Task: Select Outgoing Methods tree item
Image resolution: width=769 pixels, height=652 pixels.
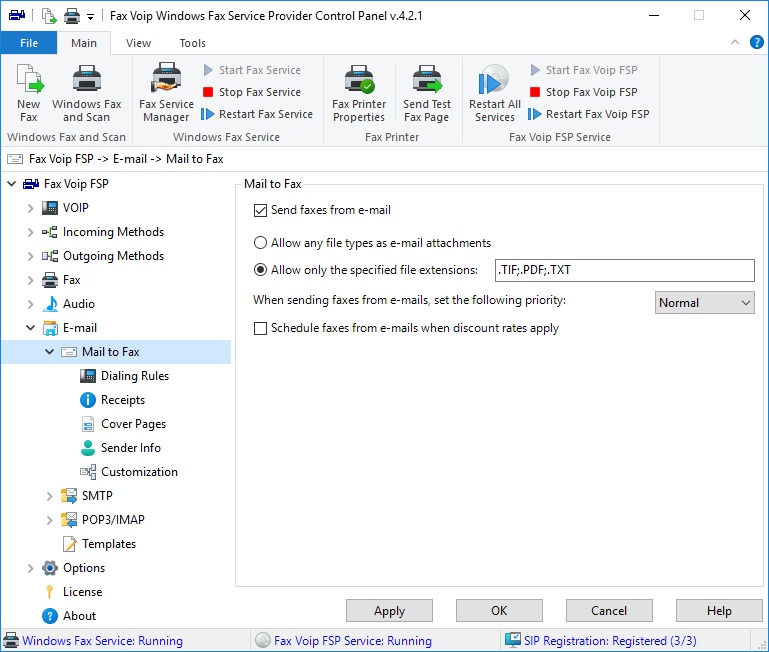Action: 113,256
